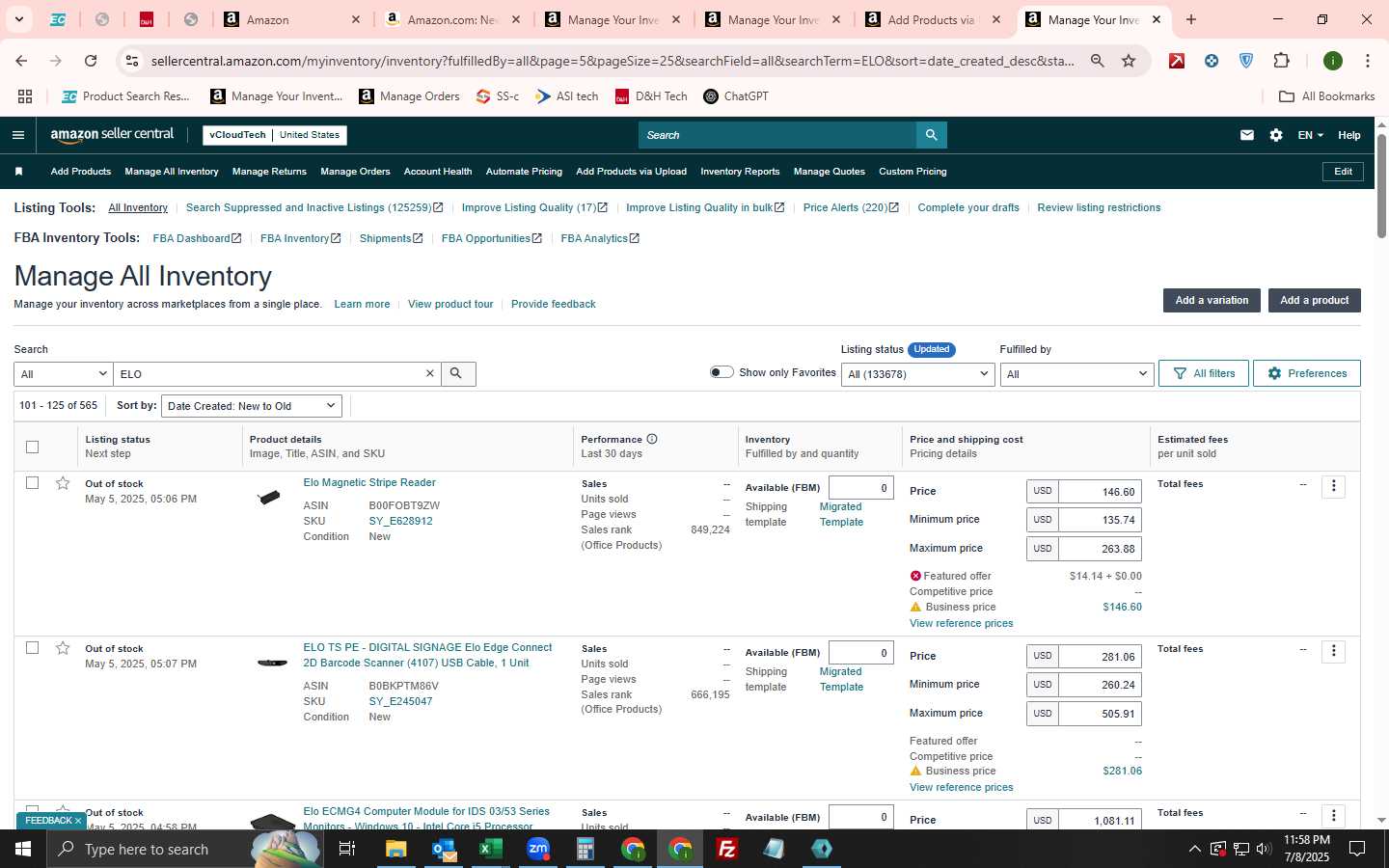Select the checkbox for Elo Magnetic Stripe Reader
Viewport: 1389px width, 868px height.
point(32,483)
